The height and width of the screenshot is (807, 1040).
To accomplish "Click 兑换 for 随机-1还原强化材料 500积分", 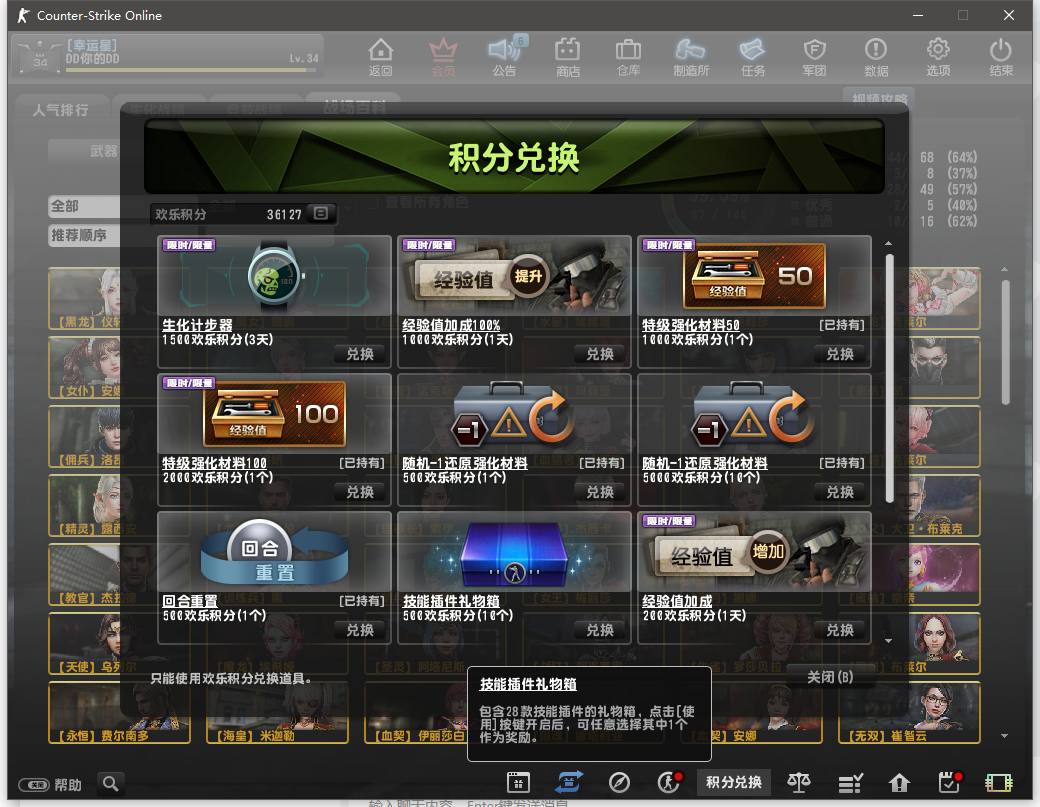I will (600, 492).
